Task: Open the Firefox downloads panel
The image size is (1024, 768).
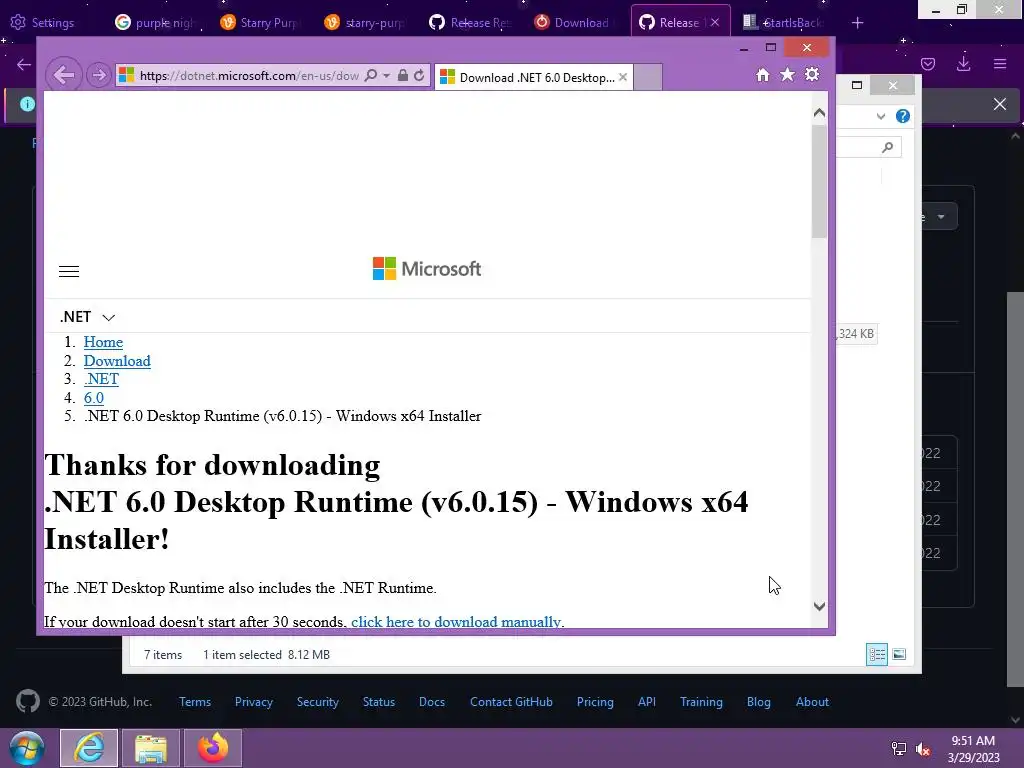Action: [963, 64]
